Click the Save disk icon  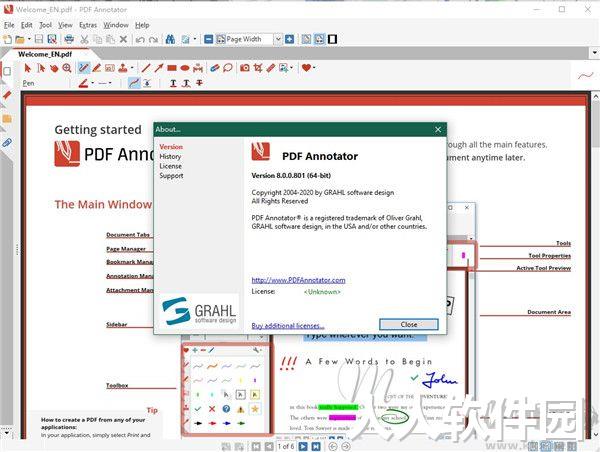pyautogui.click(x=39, y=39)
